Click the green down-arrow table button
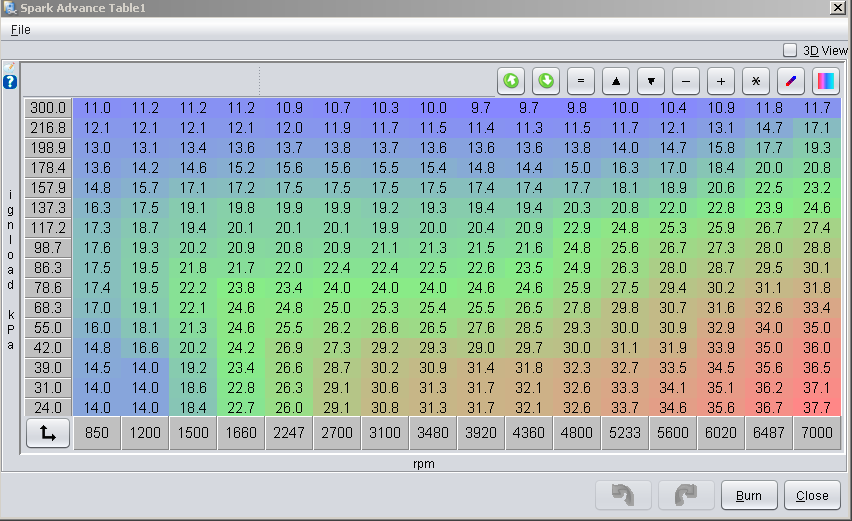Viewport: 852px width, 521px height. coord(547,80)
